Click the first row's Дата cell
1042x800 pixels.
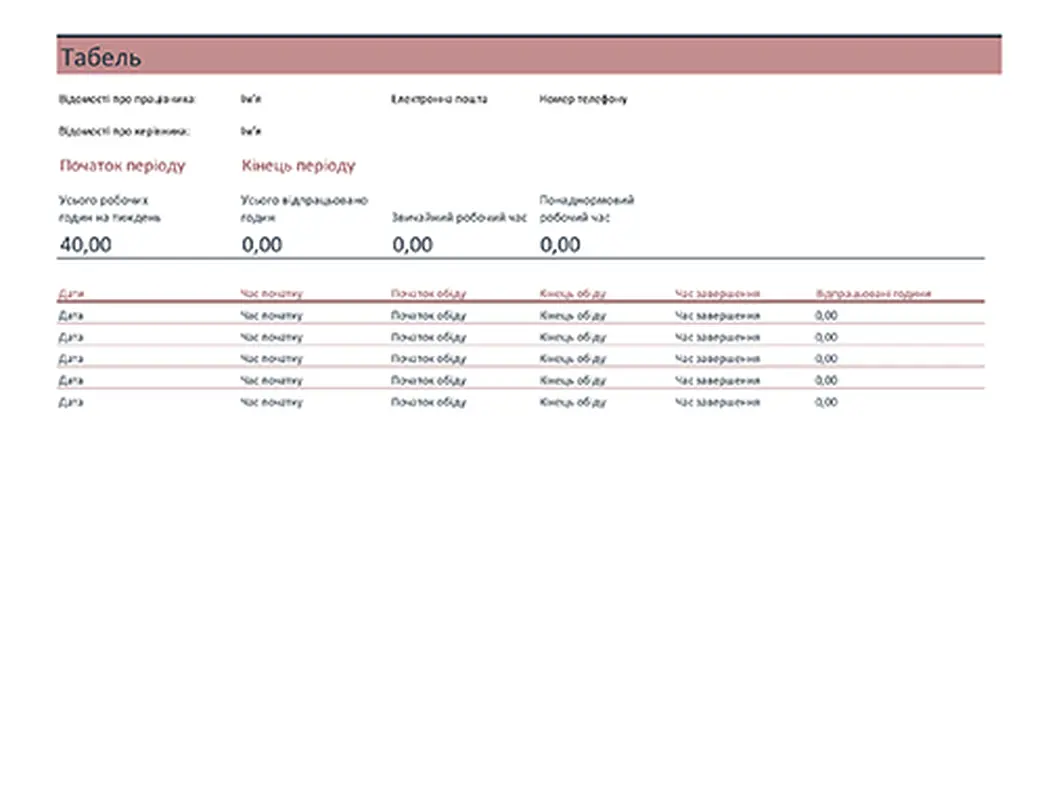(71, 316)
